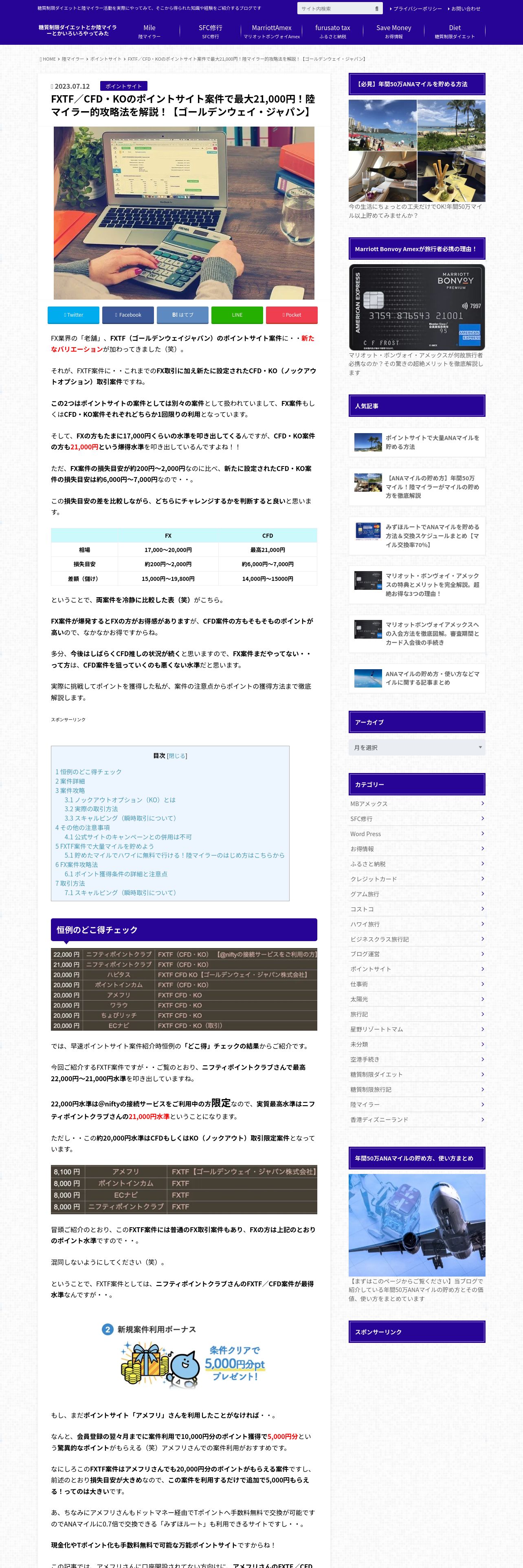Jump to 4 その他の注意事項
This screenshot has height=1568, width=523.
point(83,828)
